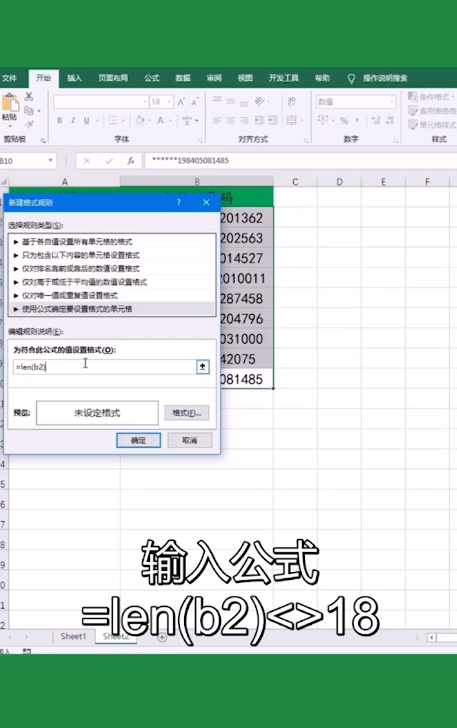Open the 数字 group dialog launcher
Image resolution: width=457 pixels, height=728 pixels.
point(396,140)
